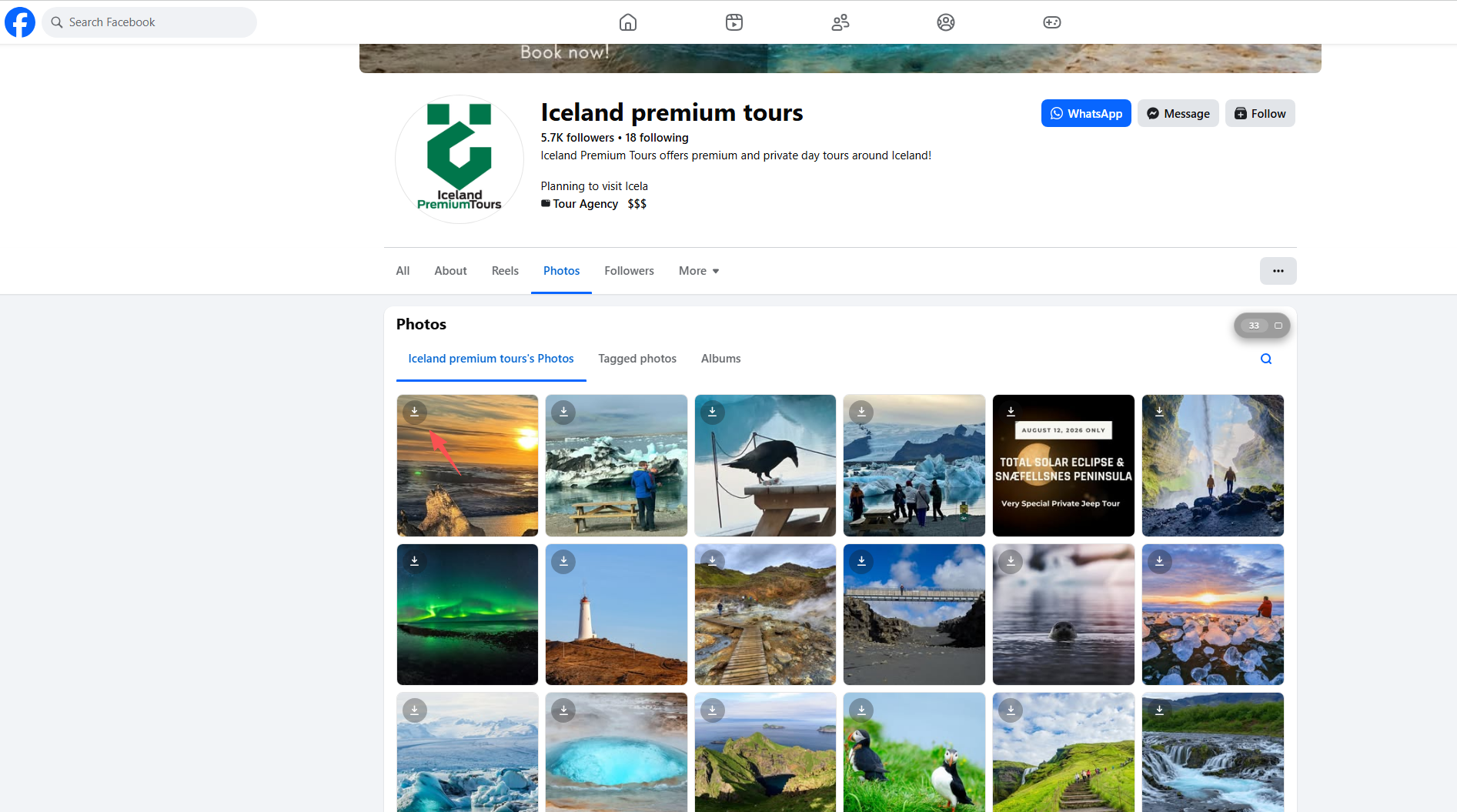Click download icon on ice beach sunset photo
The height and width of the screenshot is (812, 1457).
[x=1160, y=561]
